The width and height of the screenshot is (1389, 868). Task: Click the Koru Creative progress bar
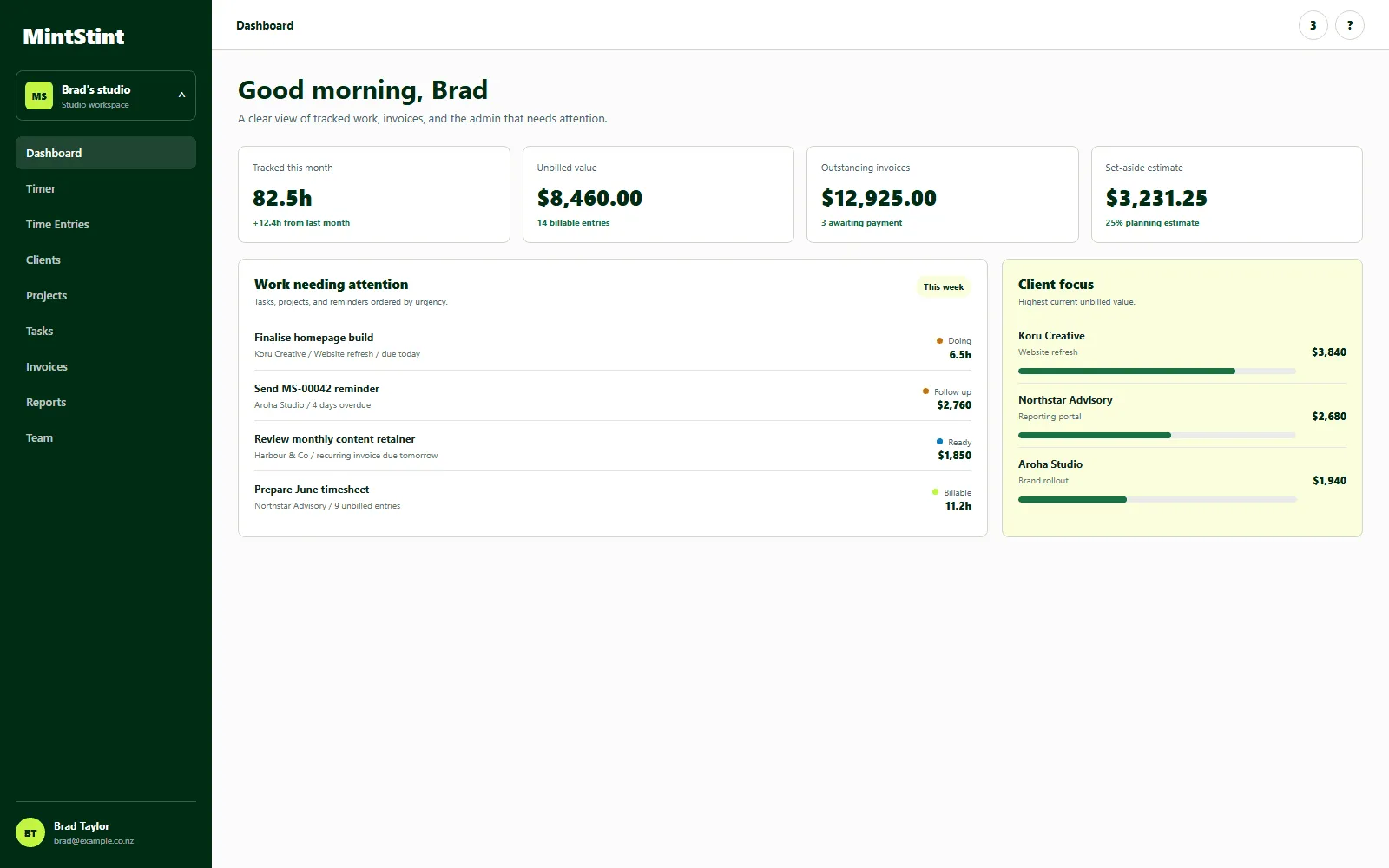(x=1157, y=371)
